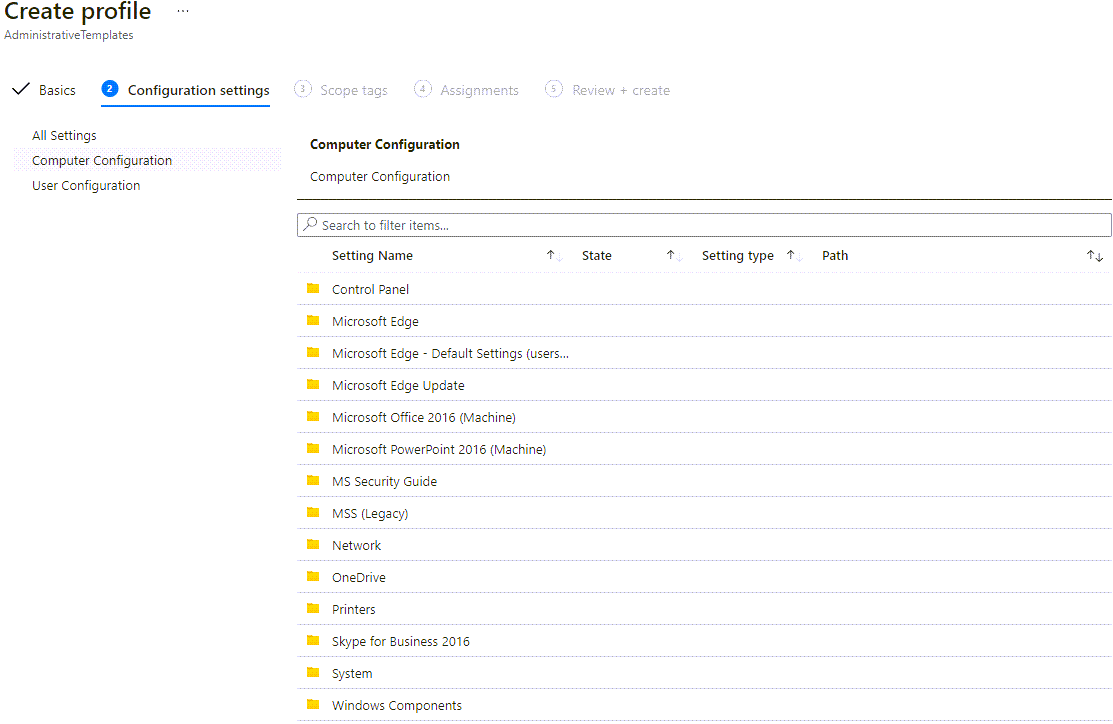Click the search magnifier icon
1113x724 pixels.
click(310, 224)
